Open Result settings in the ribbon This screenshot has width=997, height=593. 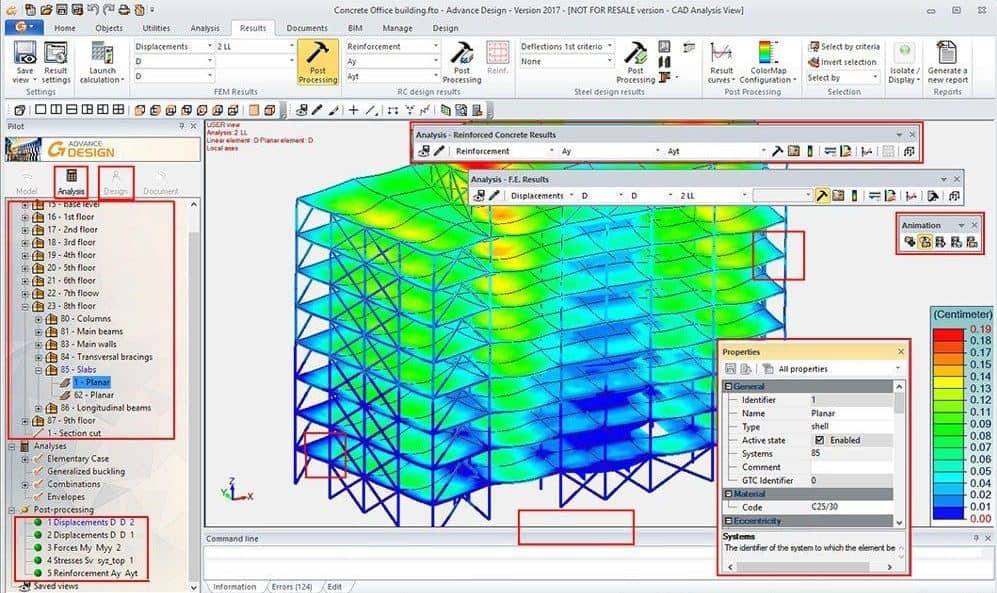(57, 60)
